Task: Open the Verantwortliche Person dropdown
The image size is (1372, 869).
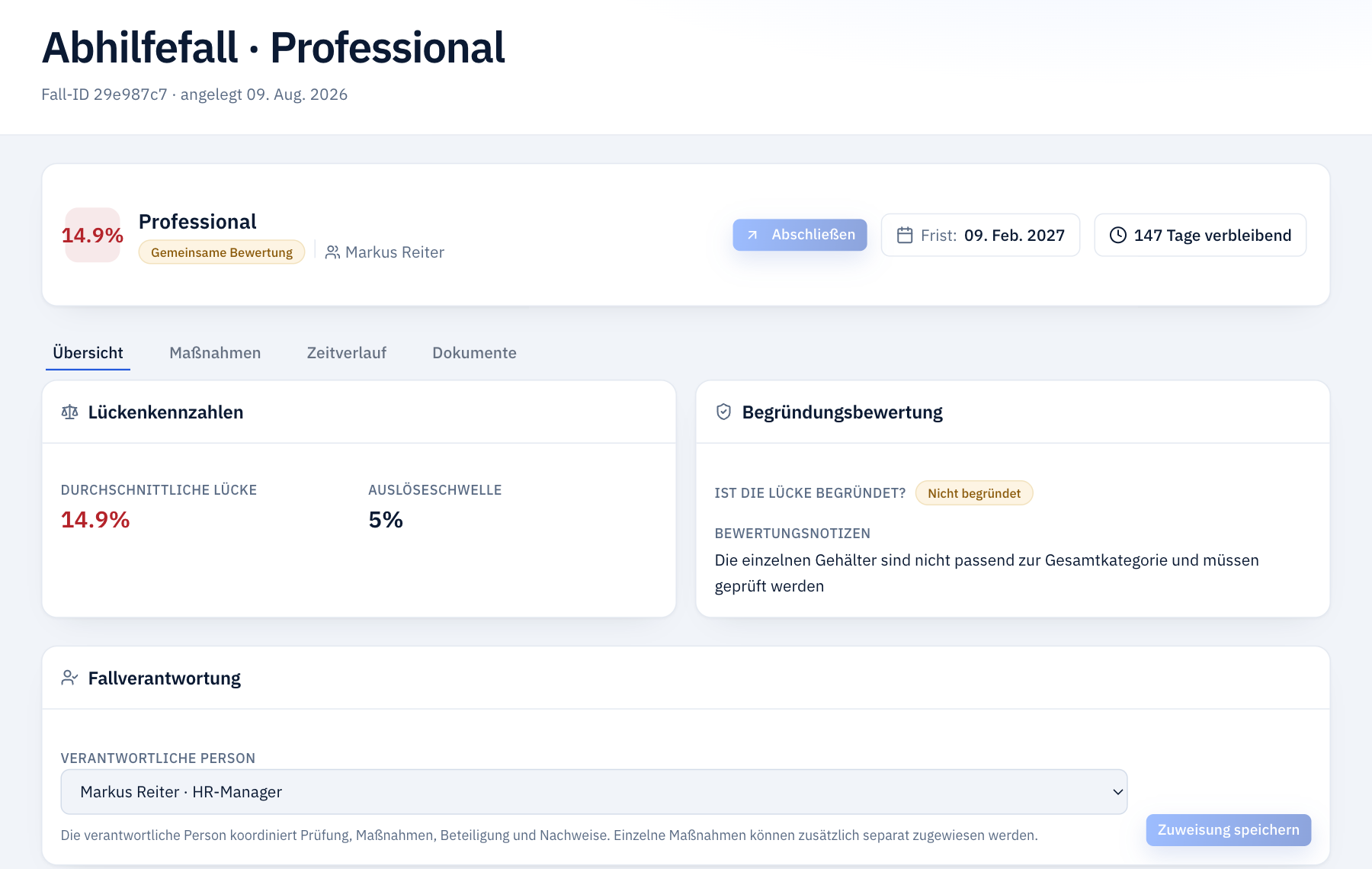Action: pyautogui.click(x=594, y=792)
